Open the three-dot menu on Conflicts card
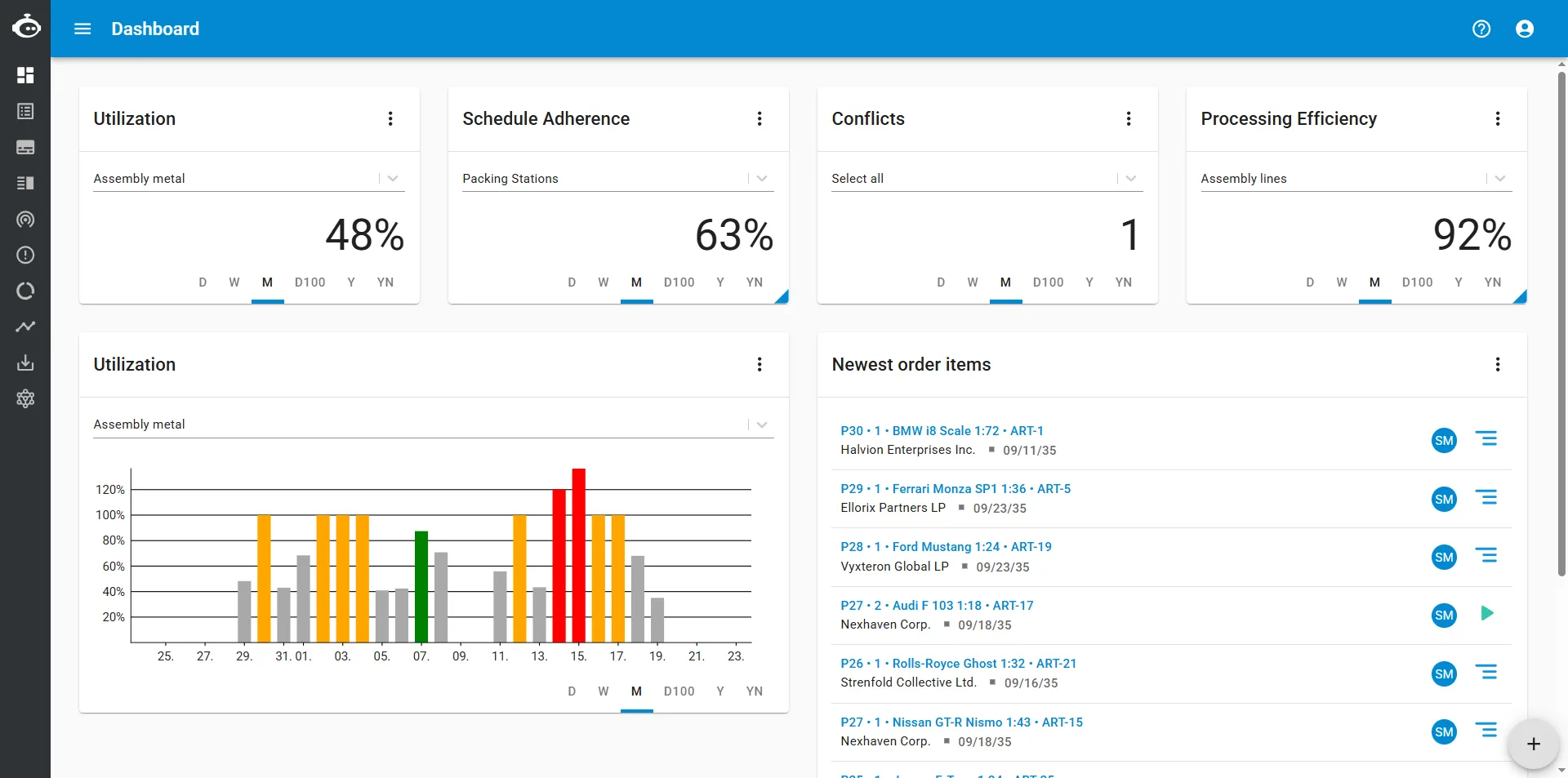Screen dimensions: 1568x778 tap(1129, 119)
